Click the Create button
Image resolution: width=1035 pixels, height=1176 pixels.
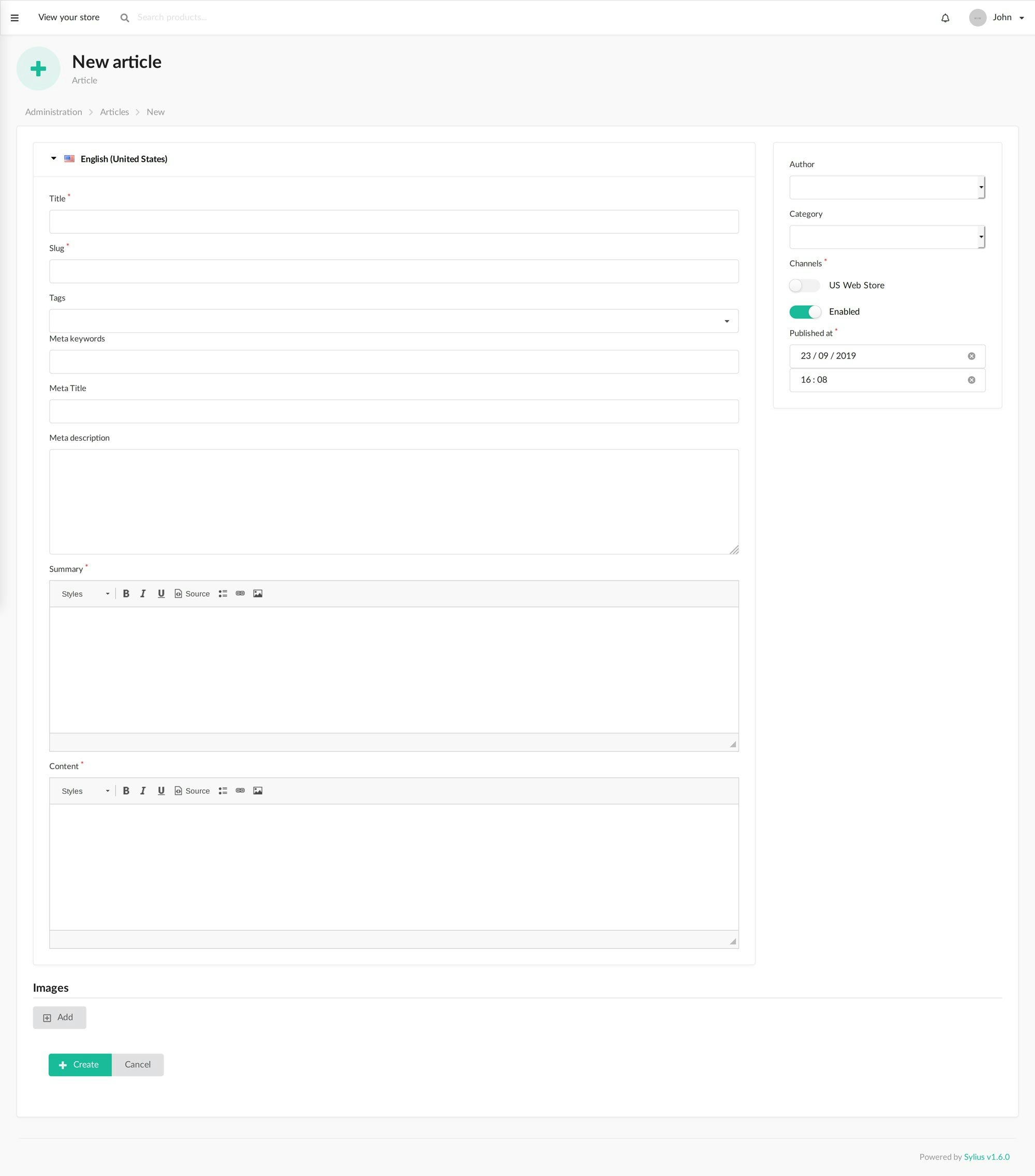click(79, 1064)
